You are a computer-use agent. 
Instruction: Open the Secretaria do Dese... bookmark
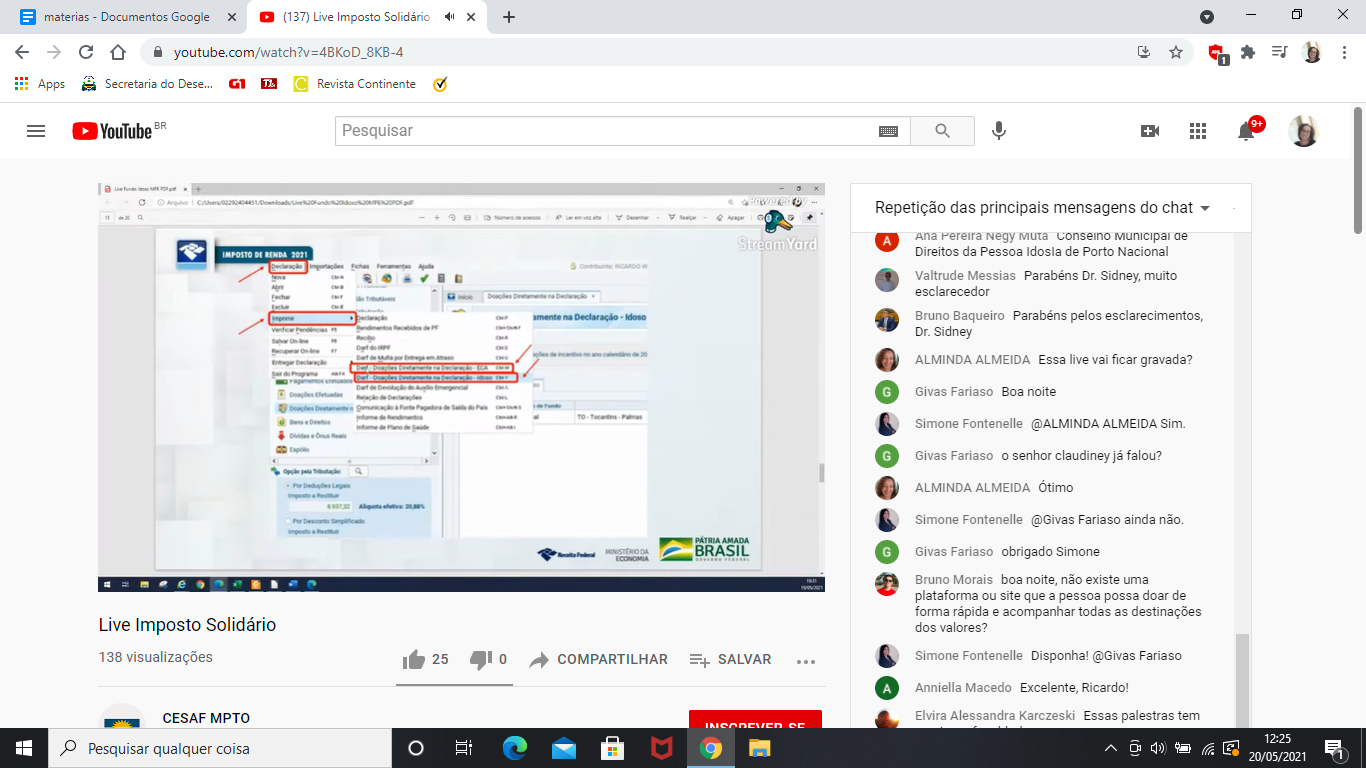pos(148,84)
